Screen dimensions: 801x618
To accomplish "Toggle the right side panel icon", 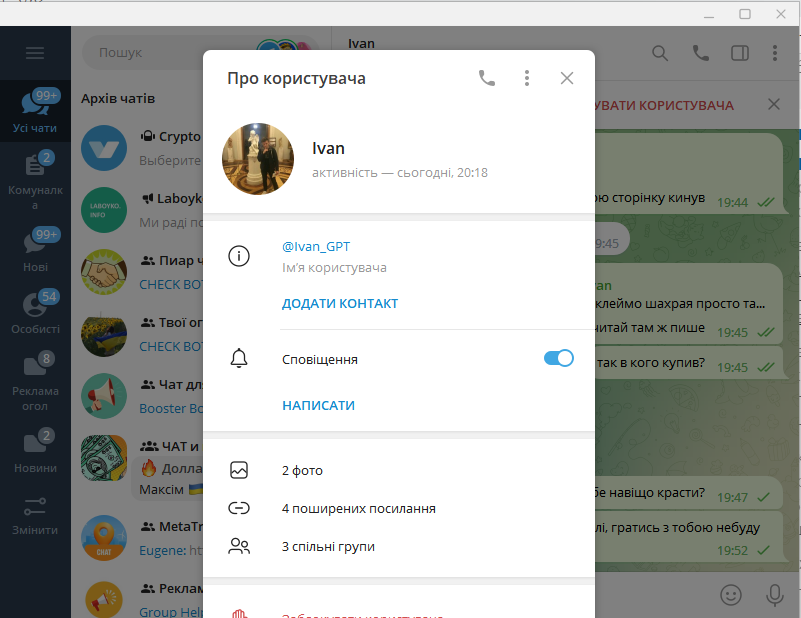I will point(739,53).
